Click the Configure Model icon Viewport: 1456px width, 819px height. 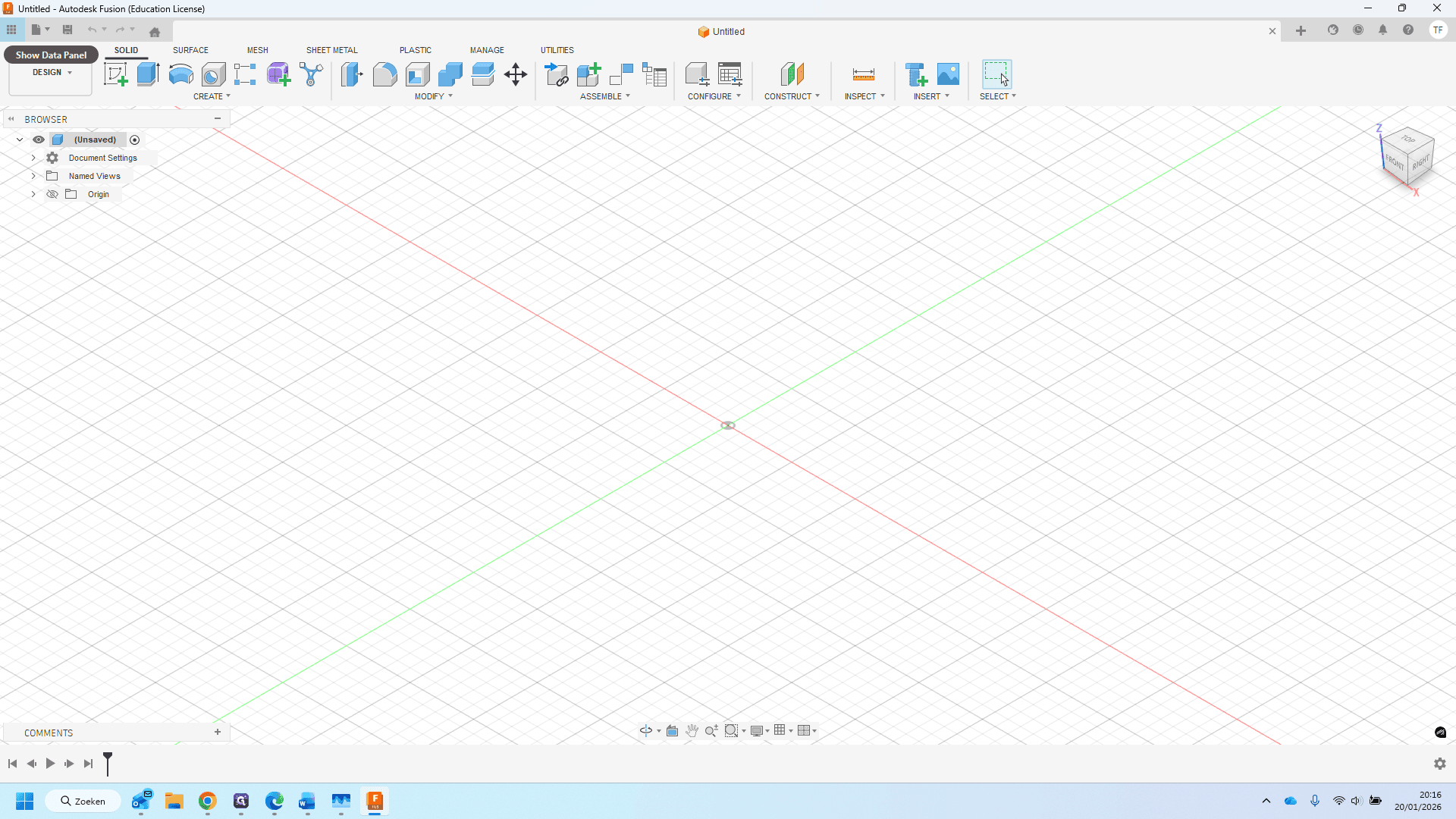tap(697, 74)
